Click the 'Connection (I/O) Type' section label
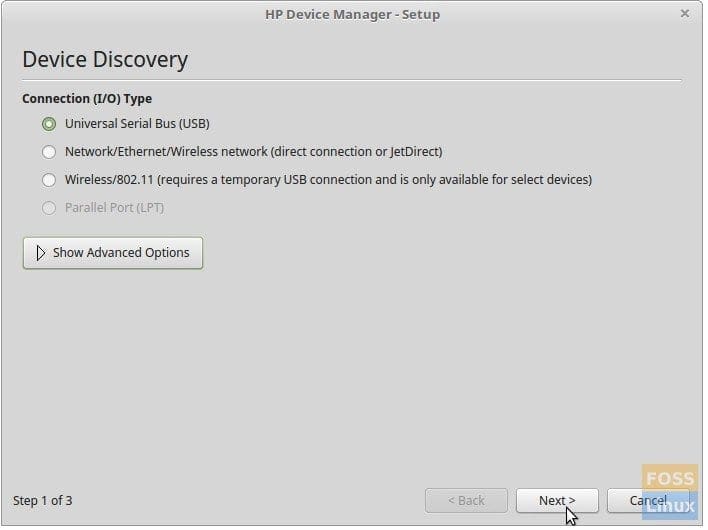The image size is (708, 530). [x=87, y=99]
